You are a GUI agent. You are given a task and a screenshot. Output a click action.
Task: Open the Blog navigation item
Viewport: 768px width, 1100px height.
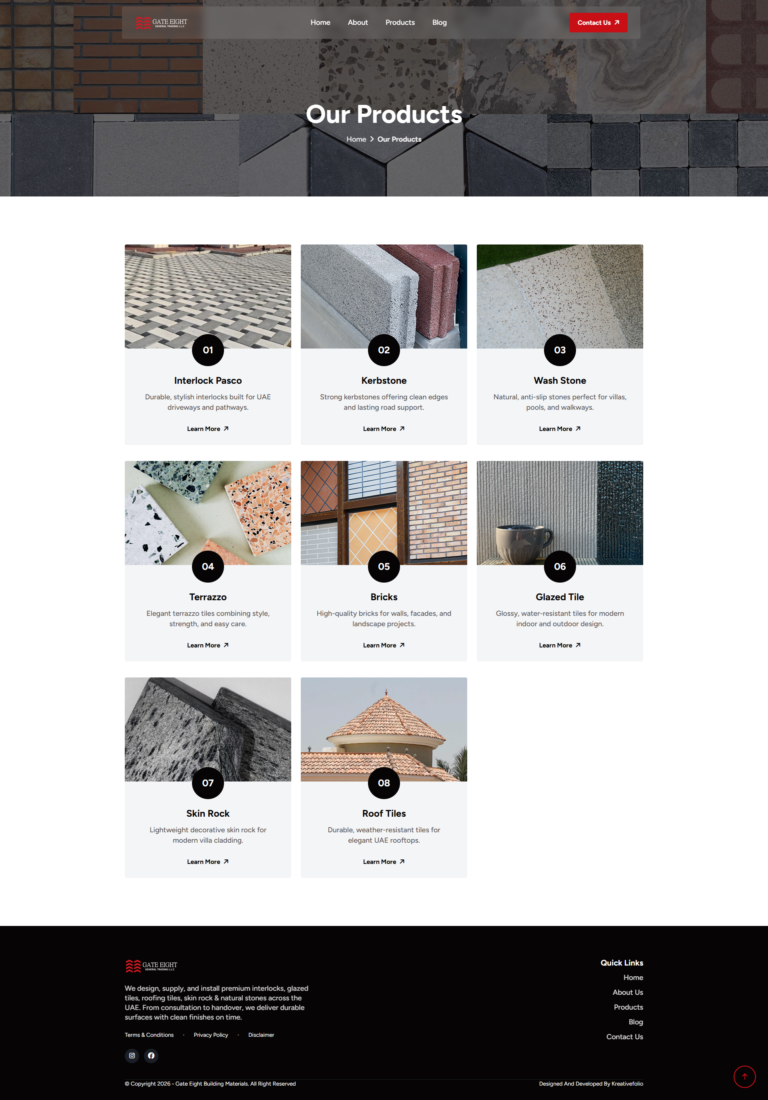[440, 22]
